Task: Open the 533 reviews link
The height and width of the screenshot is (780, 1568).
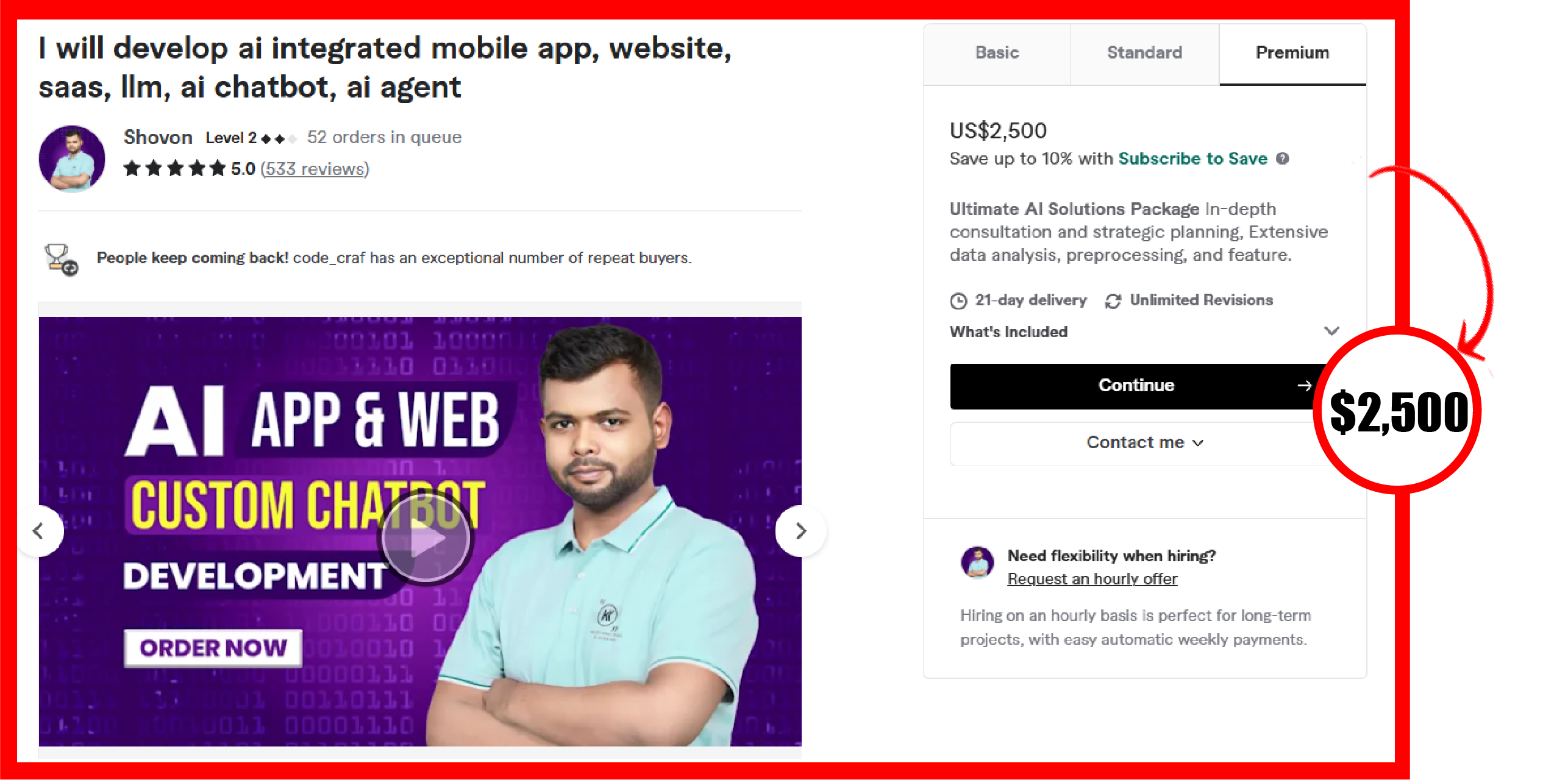Action: tap(315, 169)
